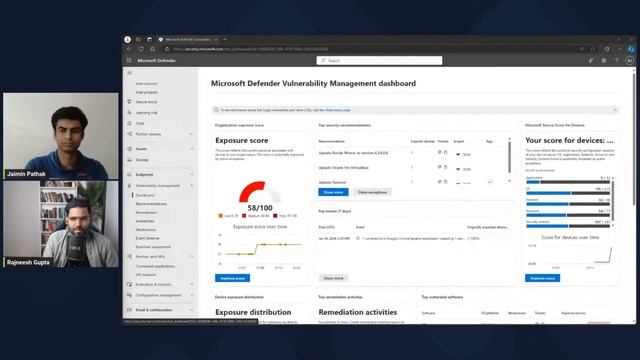Viewport: 640px width, 360px height.
Task: Open the Dashboard item in sidebar
Action: click(x=145, y=195)
